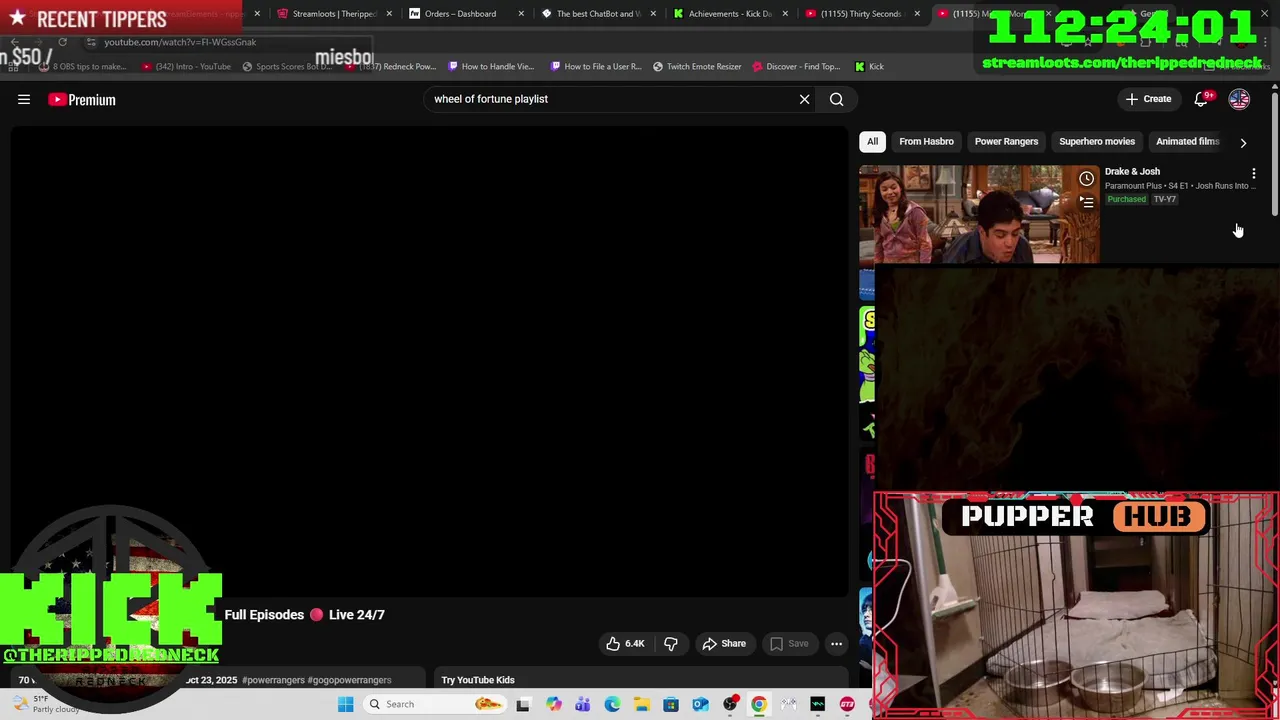Viewport: 1280px width, 720px height.
Task: Open Twitch Emote Resizer bookmark
Action: coord(697,67)
